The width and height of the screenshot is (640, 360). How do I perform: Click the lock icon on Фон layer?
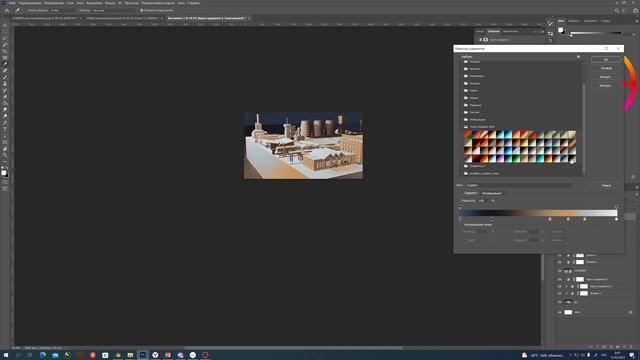point(631,312)
